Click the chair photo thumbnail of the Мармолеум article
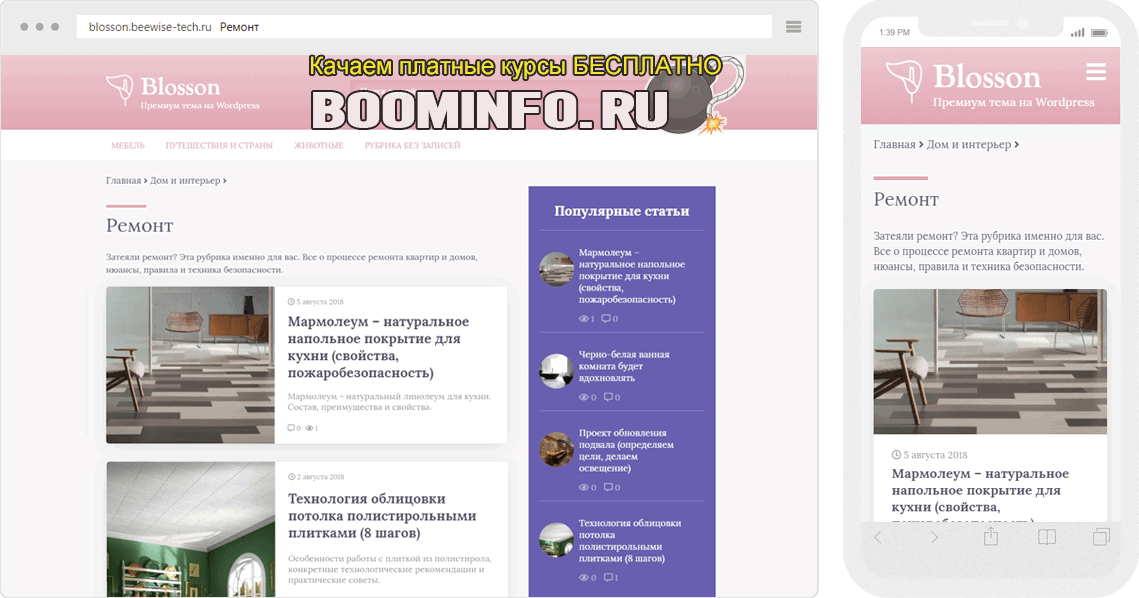The height and width of the screenshot is (598, 1139). click(x=190, y=365)
